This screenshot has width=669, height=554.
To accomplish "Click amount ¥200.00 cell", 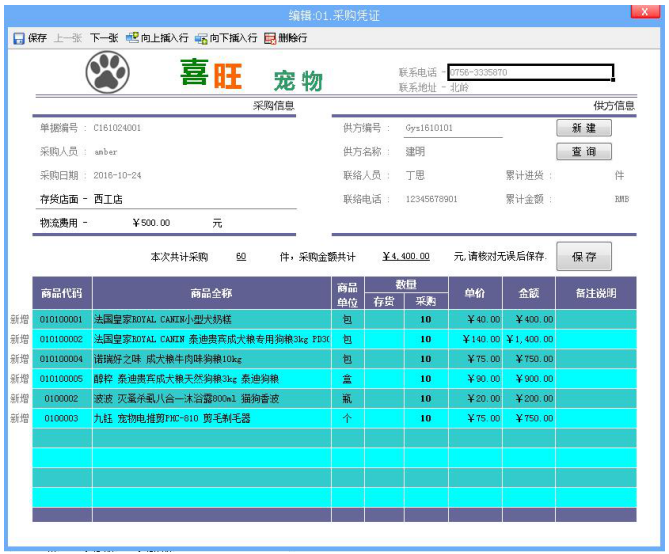I will tap(529, 399).
